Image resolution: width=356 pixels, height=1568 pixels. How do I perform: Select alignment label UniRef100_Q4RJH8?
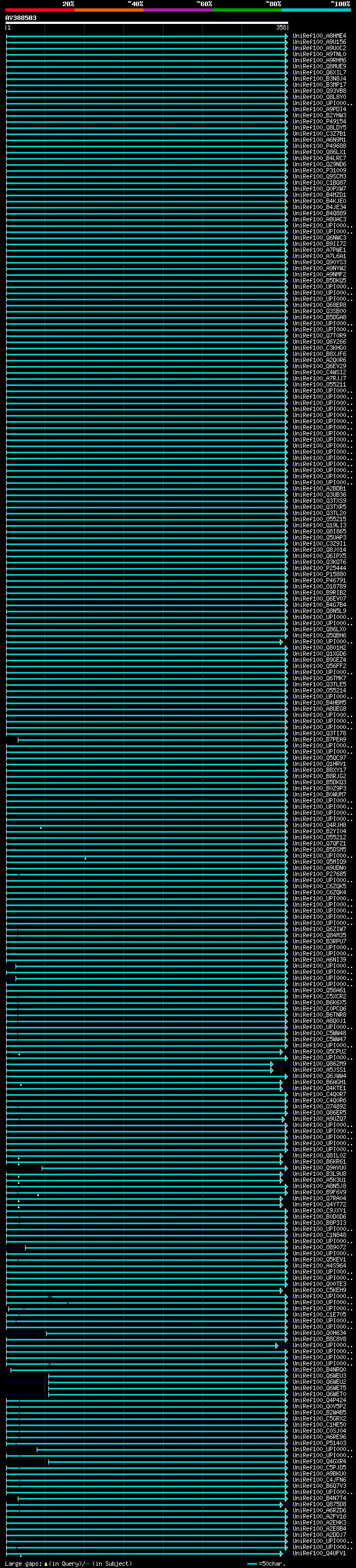(319, 825)
